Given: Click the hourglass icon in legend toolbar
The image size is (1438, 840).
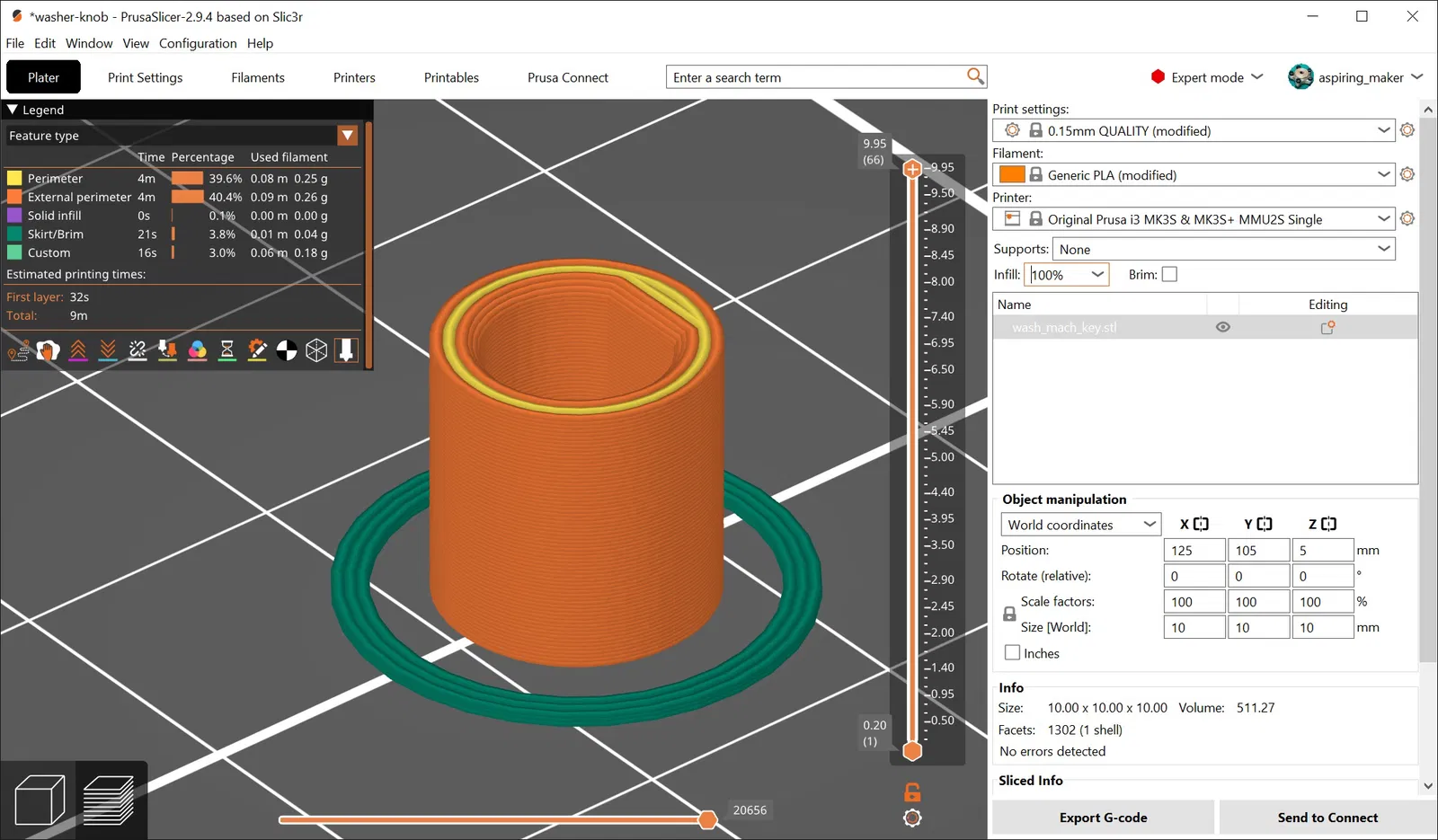Looking at the screenshot, I should pos(227,350).
